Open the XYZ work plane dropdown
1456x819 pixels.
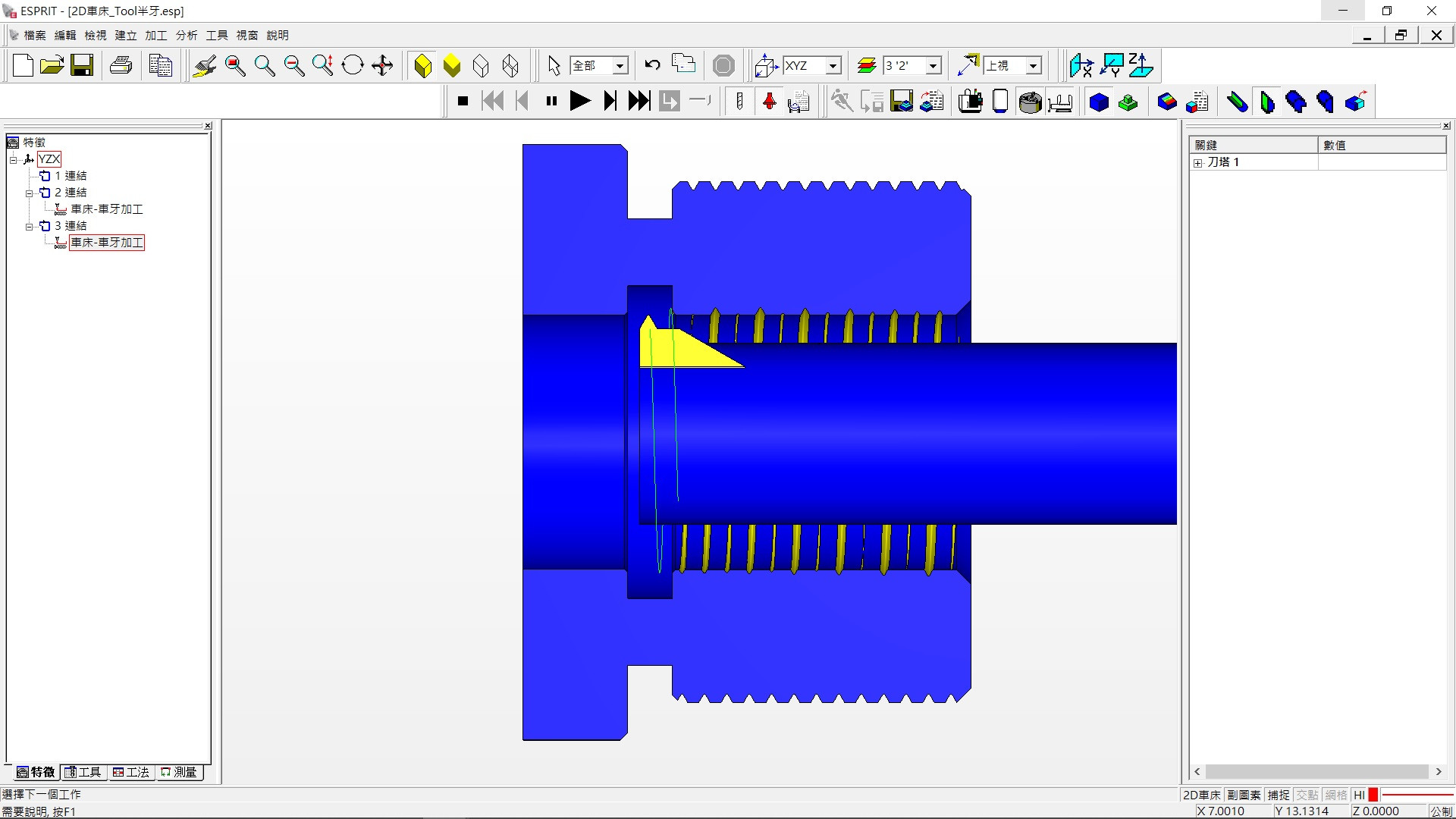tap(833, 66)
